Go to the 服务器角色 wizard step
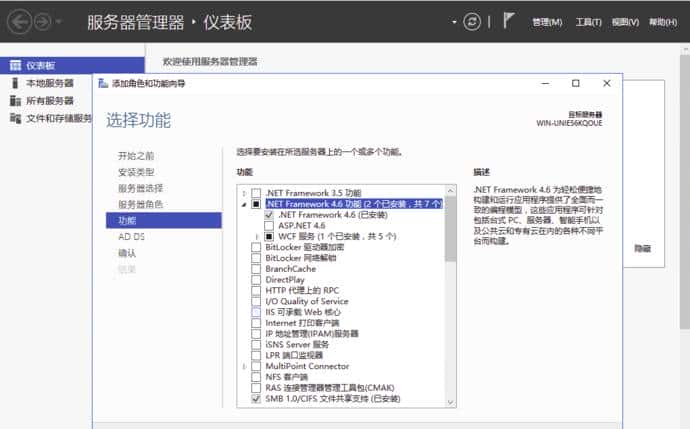The width and height of the screenshot is (690, 429). [x=140, y=204]
